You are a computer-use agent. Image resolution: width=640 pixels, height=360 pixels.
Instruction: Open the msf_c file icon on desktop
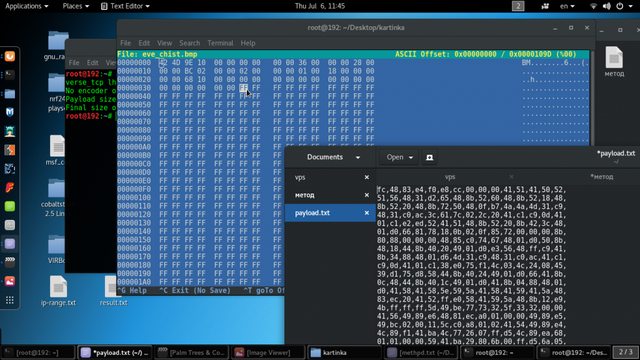(56, 150)
